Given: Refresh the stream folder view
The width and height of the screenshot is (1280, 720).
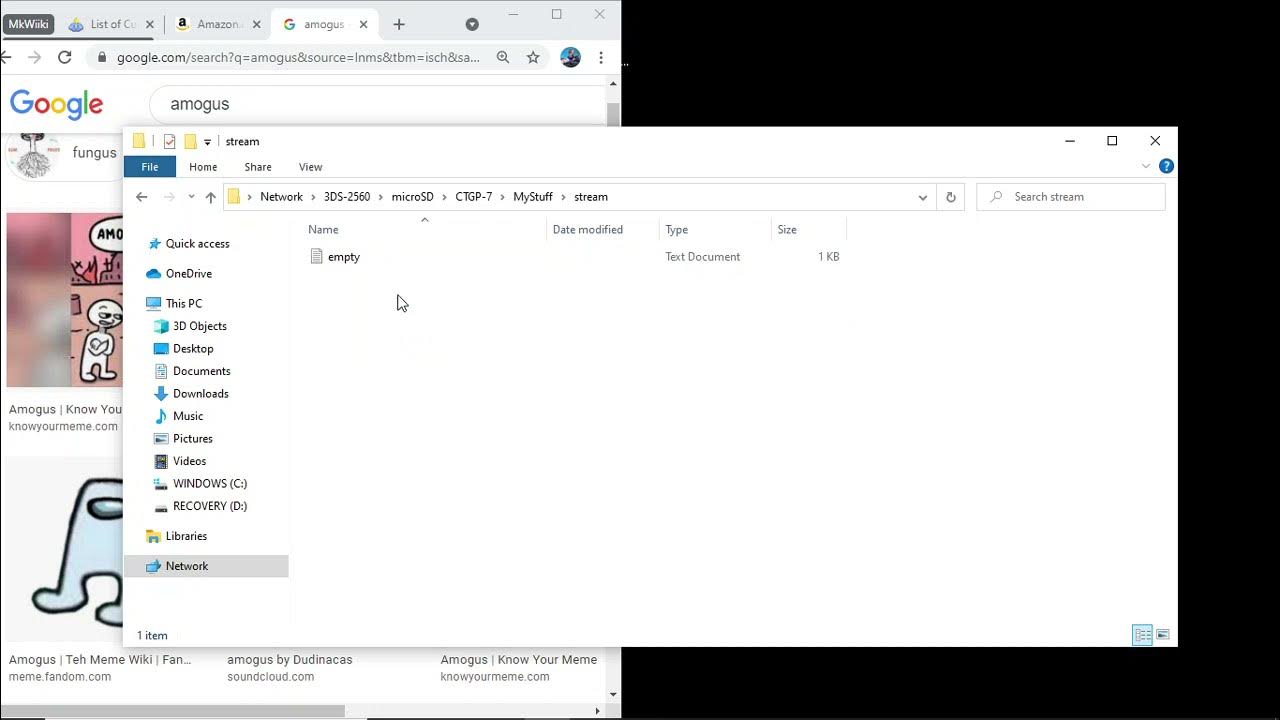Looking at the screenshot, I should pos(951,197).
